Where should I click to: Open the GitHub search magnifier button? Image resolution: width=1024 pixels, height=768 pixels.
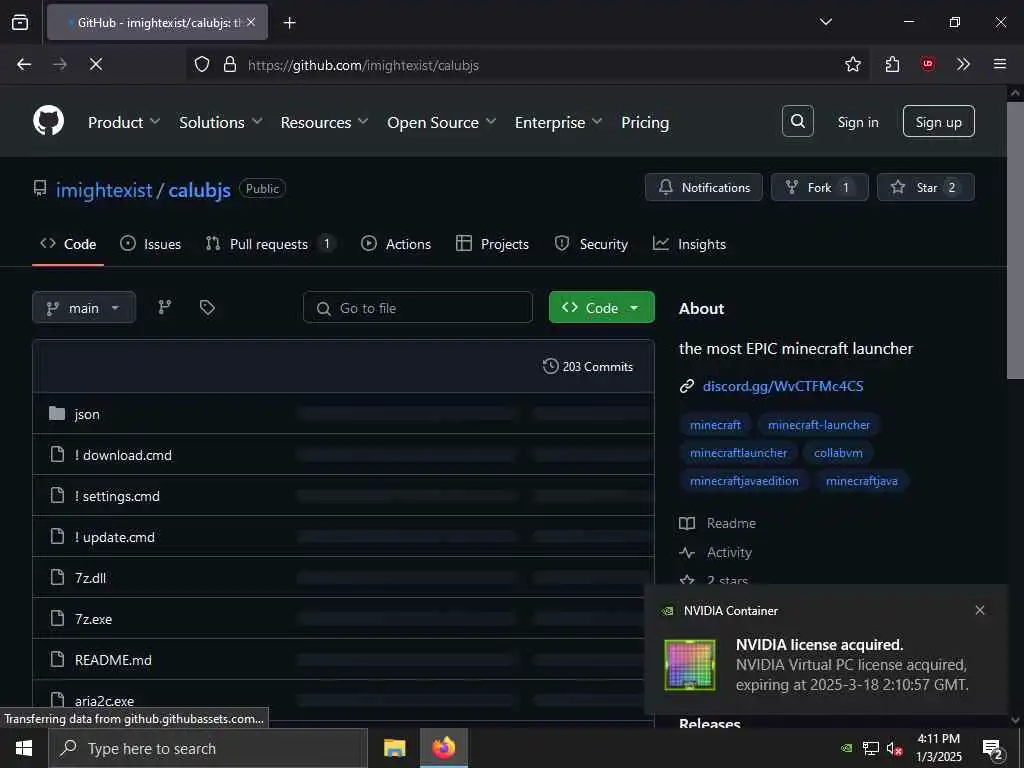(797, 121)
